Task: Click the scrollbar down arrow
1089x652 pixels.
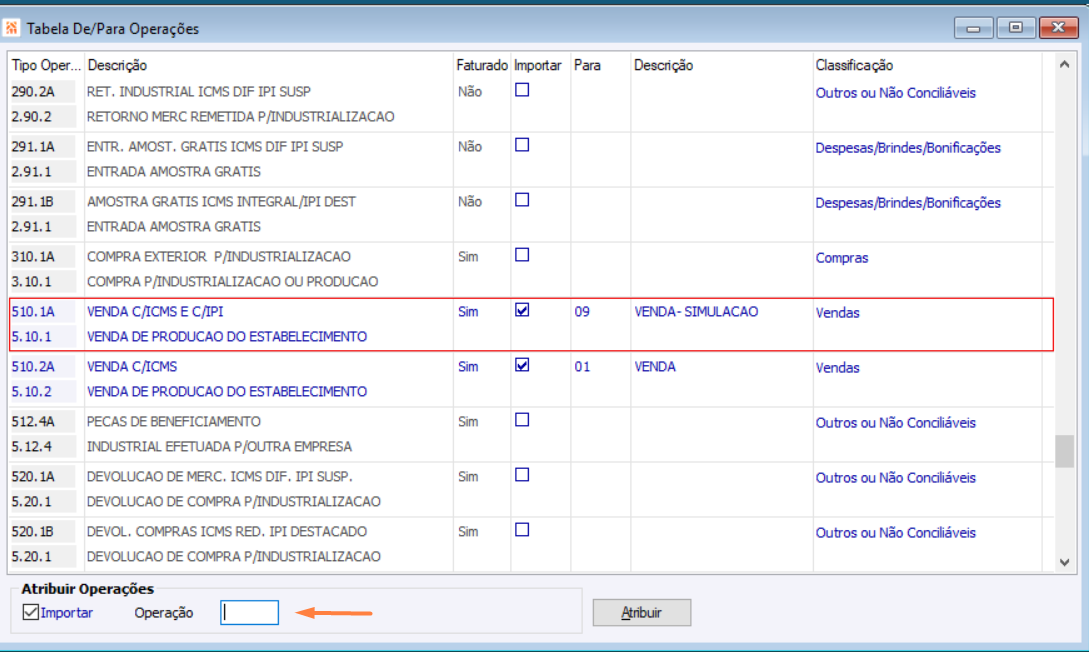Action: [x=1064, y=562]
